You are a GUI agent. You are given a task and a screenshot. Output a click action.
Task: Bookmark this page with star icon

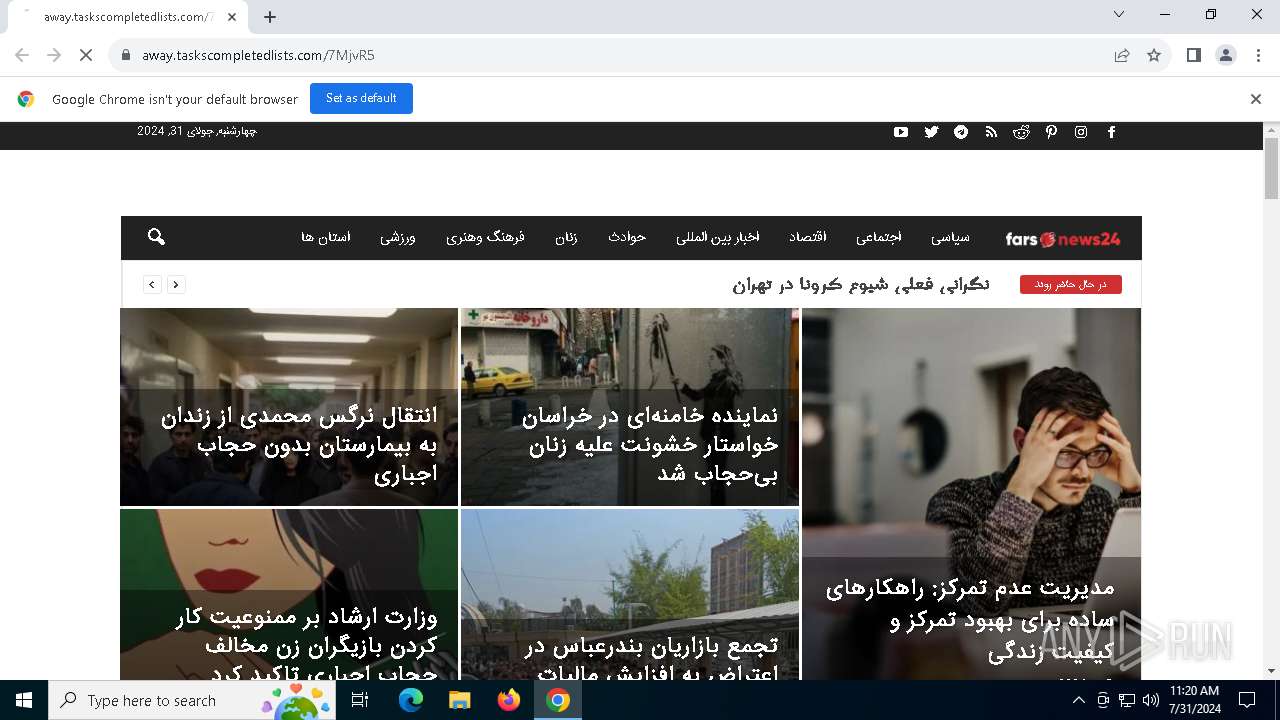coord(1154,55)
